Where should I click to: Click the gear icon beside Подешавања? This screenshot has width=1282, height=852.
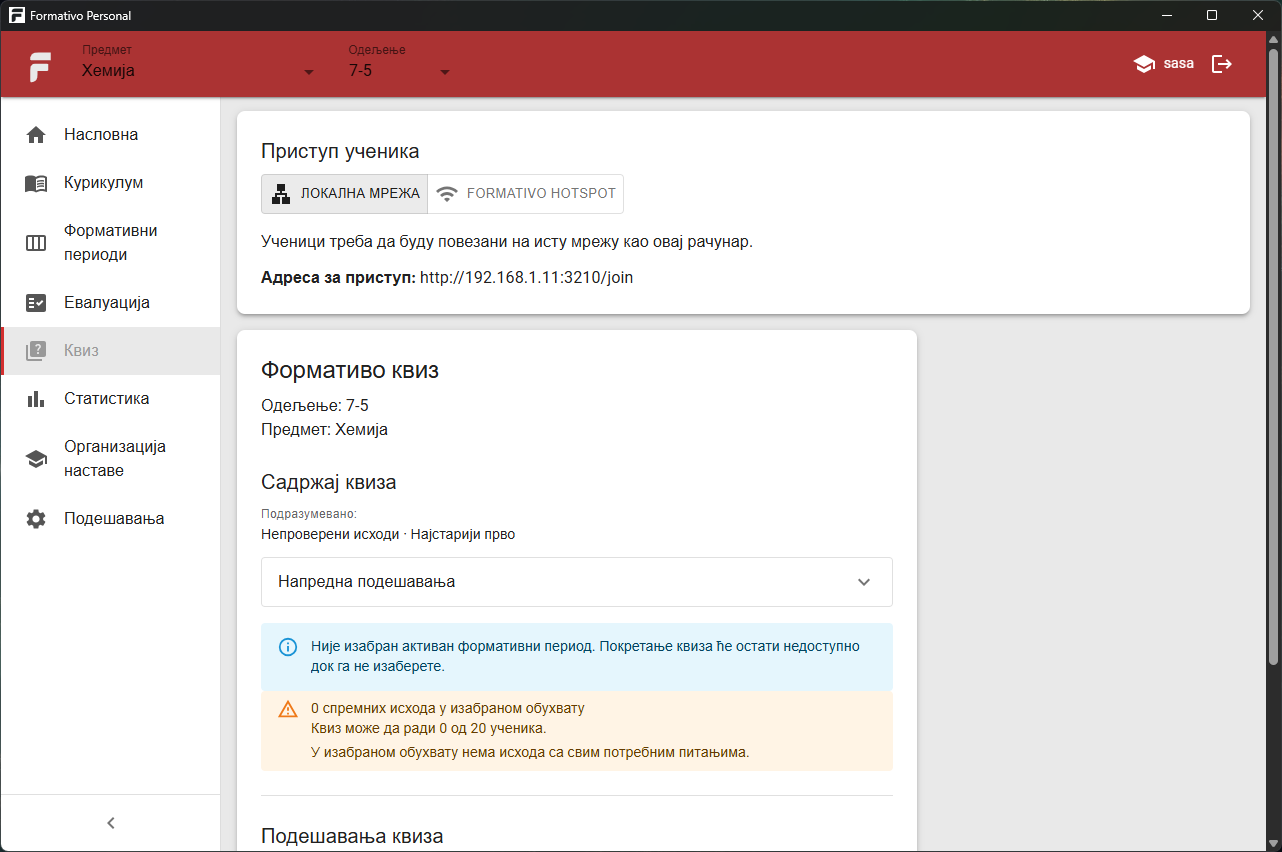pyautogui.click(x=36, y=519)
